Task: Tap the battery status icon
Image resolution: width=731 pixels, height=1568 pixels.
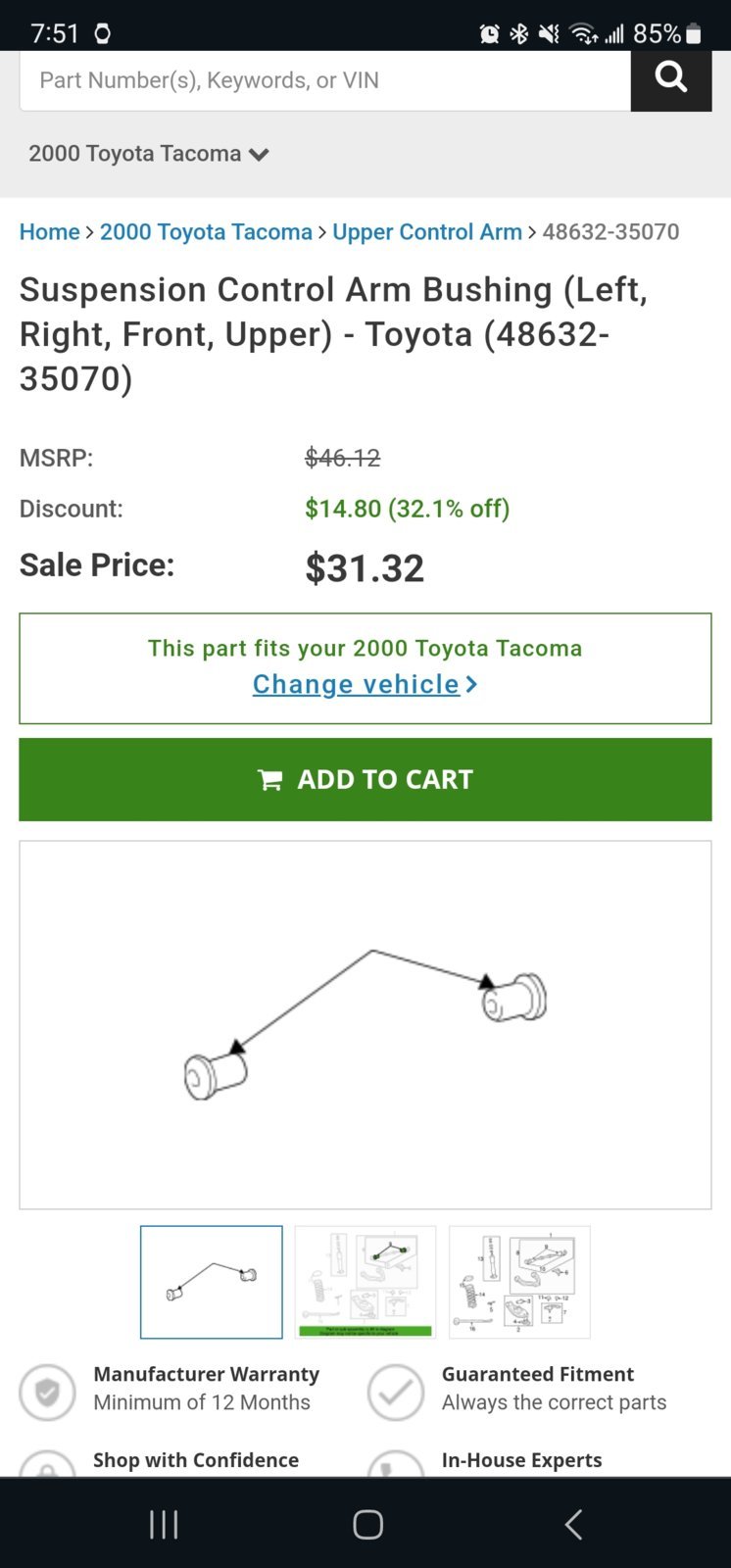Action: tap(694, 34)
